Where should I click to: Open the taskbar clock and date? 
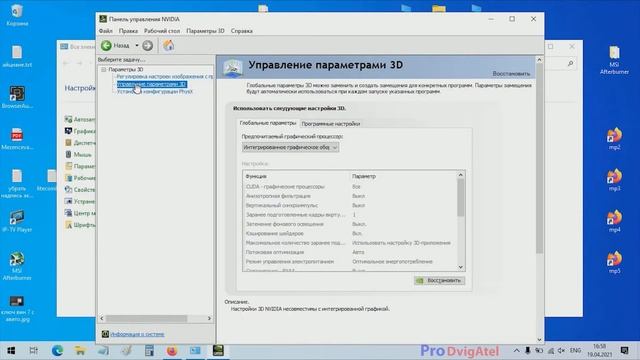(600, 351)
